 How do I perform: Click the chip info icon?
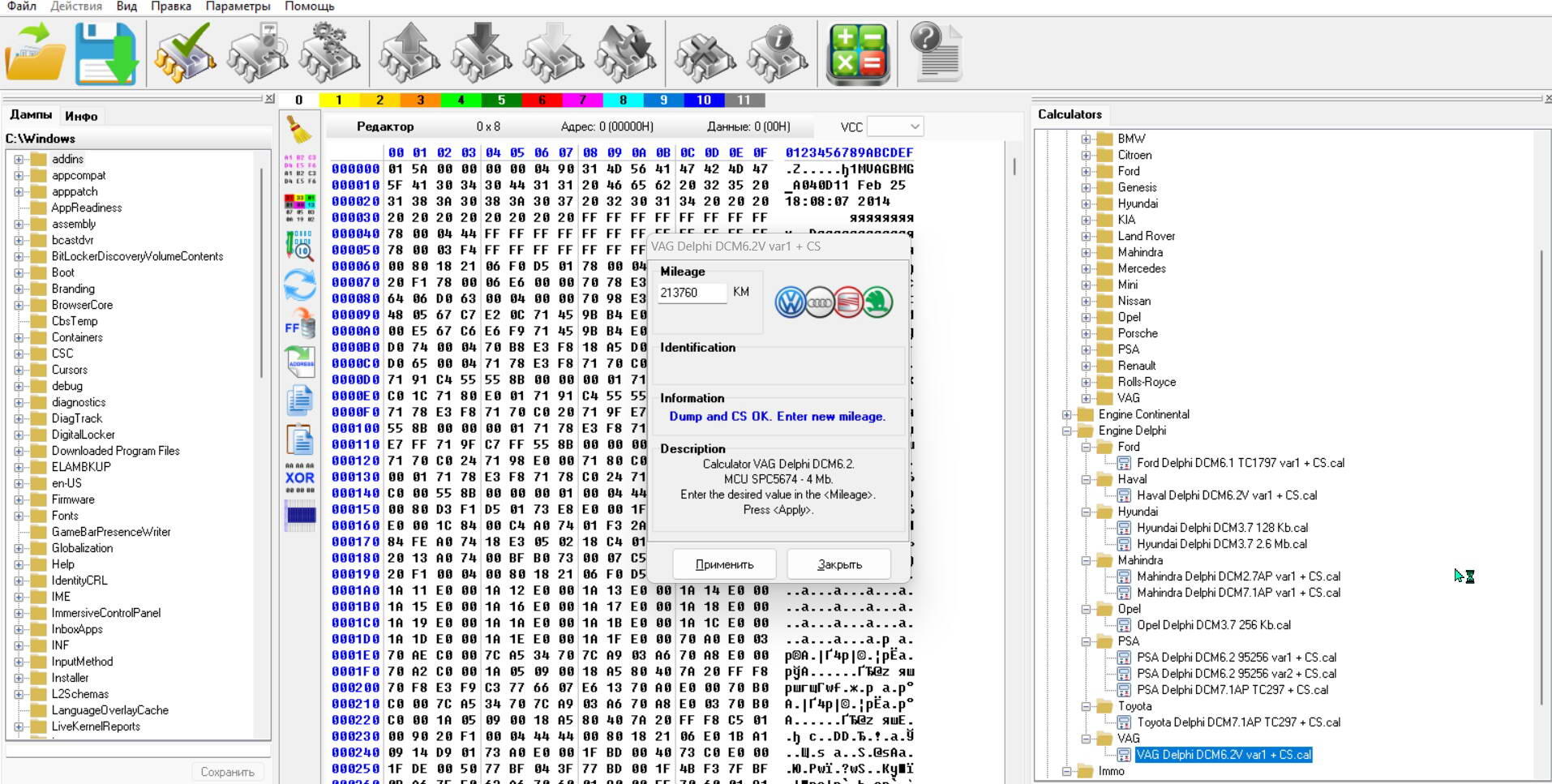click(777, 53)
